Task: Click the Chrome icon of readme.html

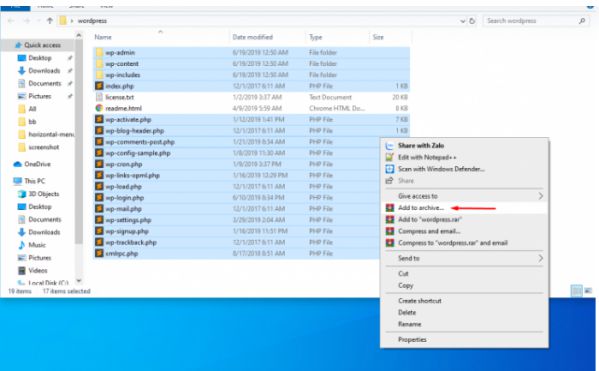Action: (x=99, y=108)
